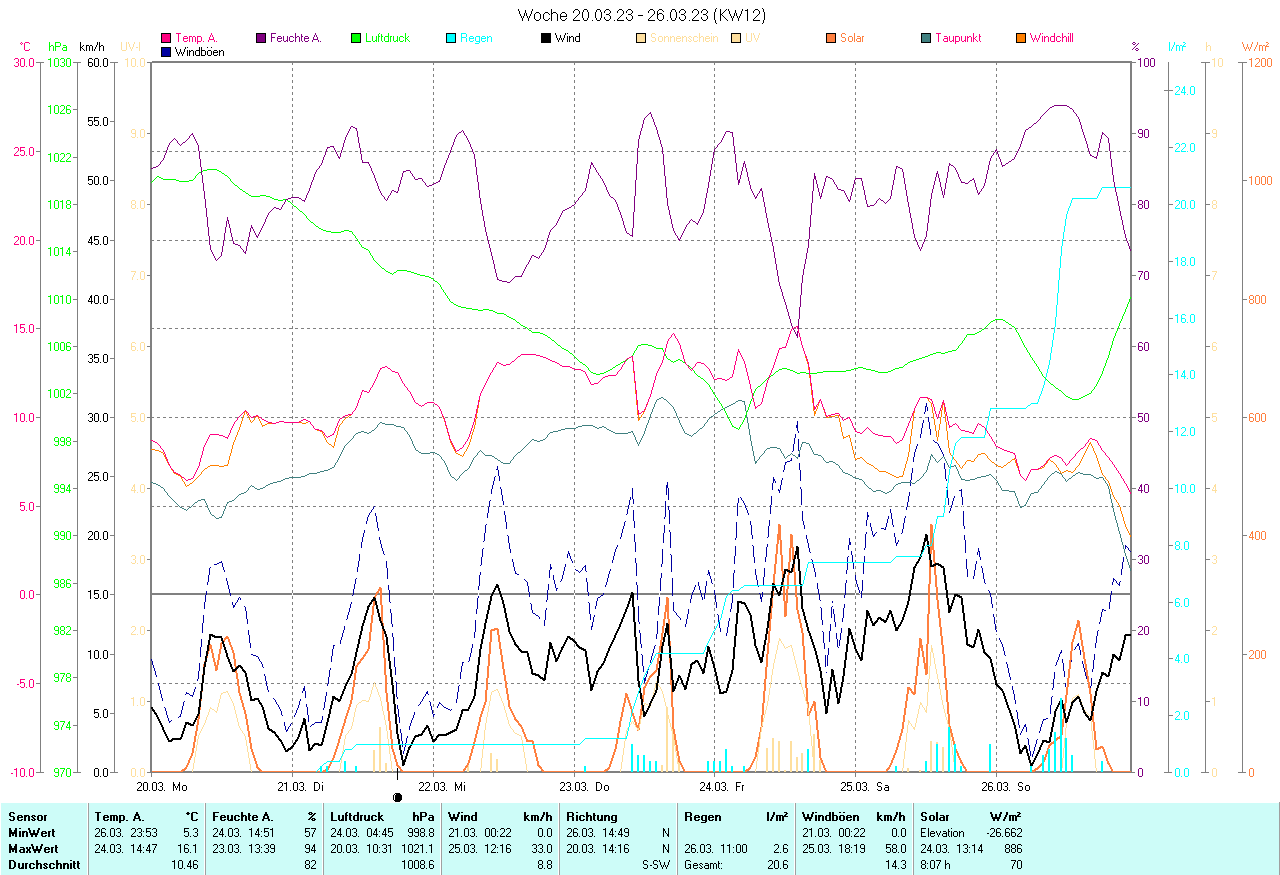Click the Richtung column header
The image size is (1280, 875).
(x=592, y=817)
